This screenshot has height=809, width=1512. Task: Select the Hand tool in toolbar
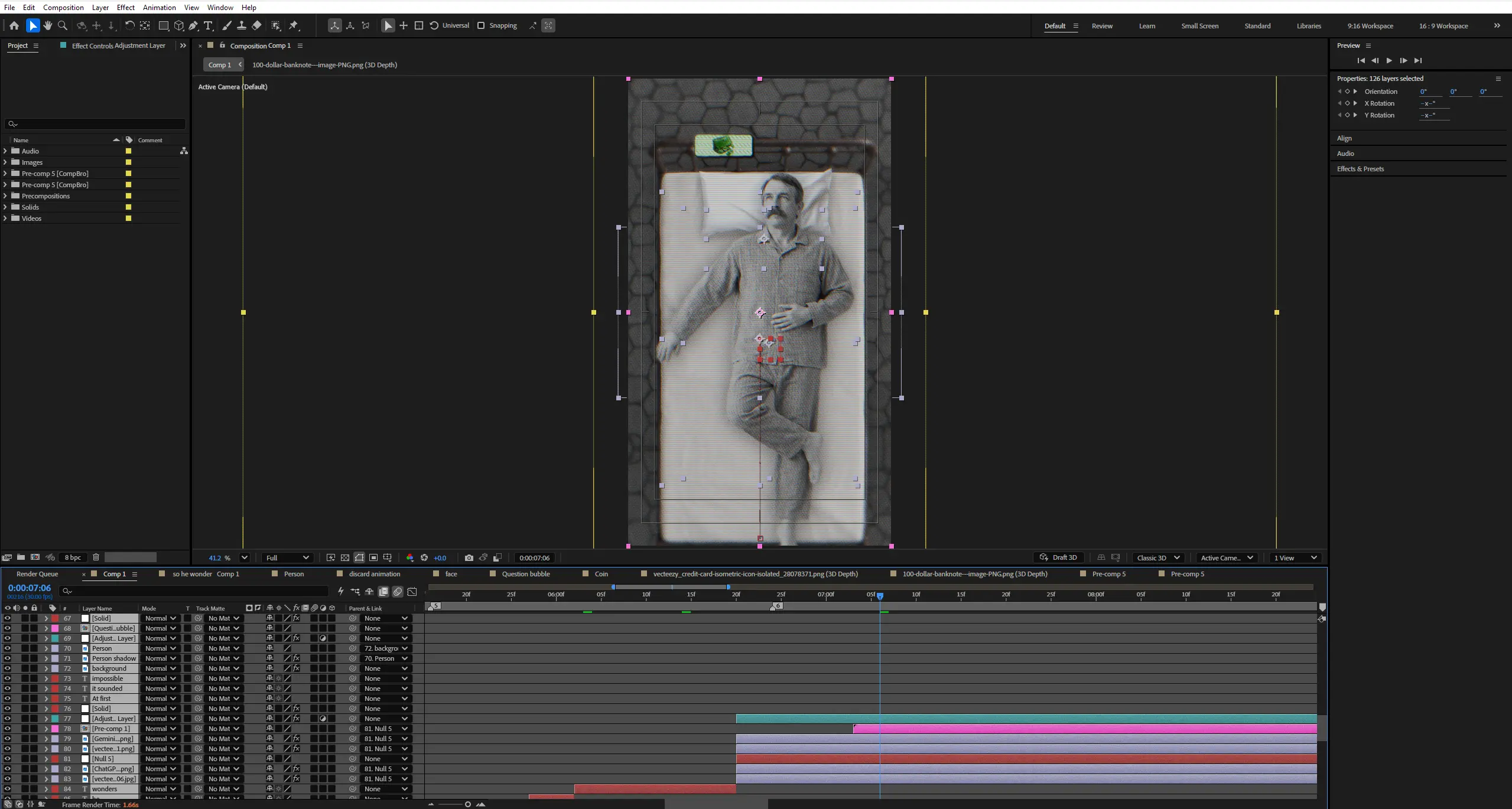[x=48, y=25]
